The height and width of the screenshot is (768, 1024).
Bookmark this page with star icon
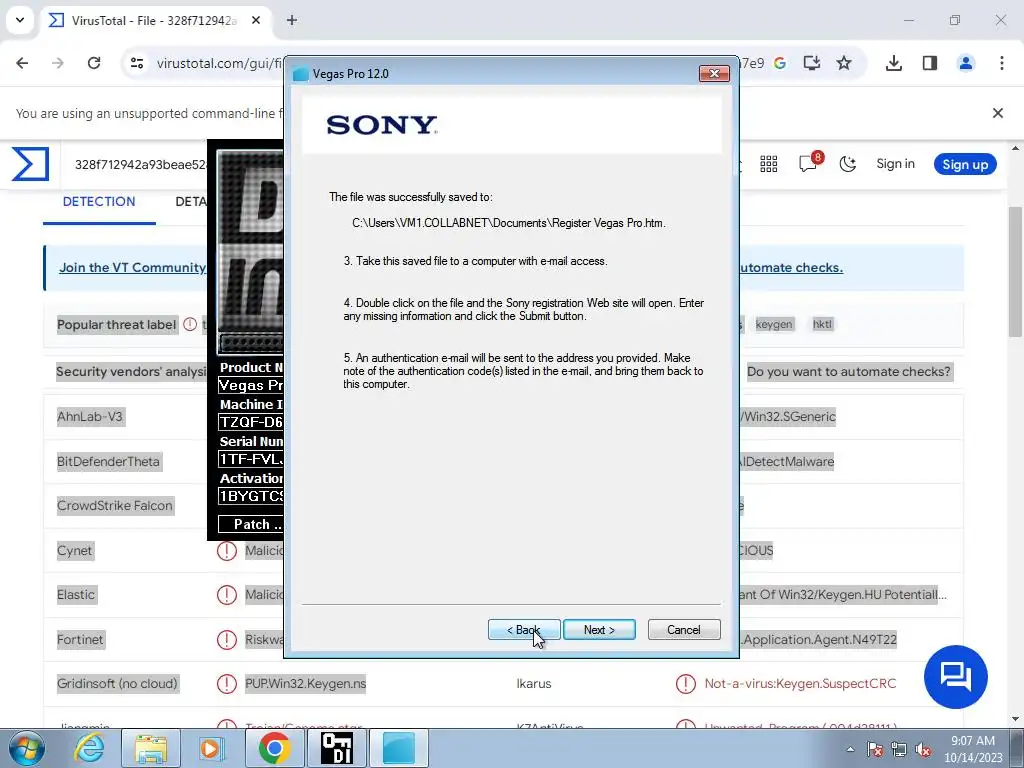click(844, 63)
